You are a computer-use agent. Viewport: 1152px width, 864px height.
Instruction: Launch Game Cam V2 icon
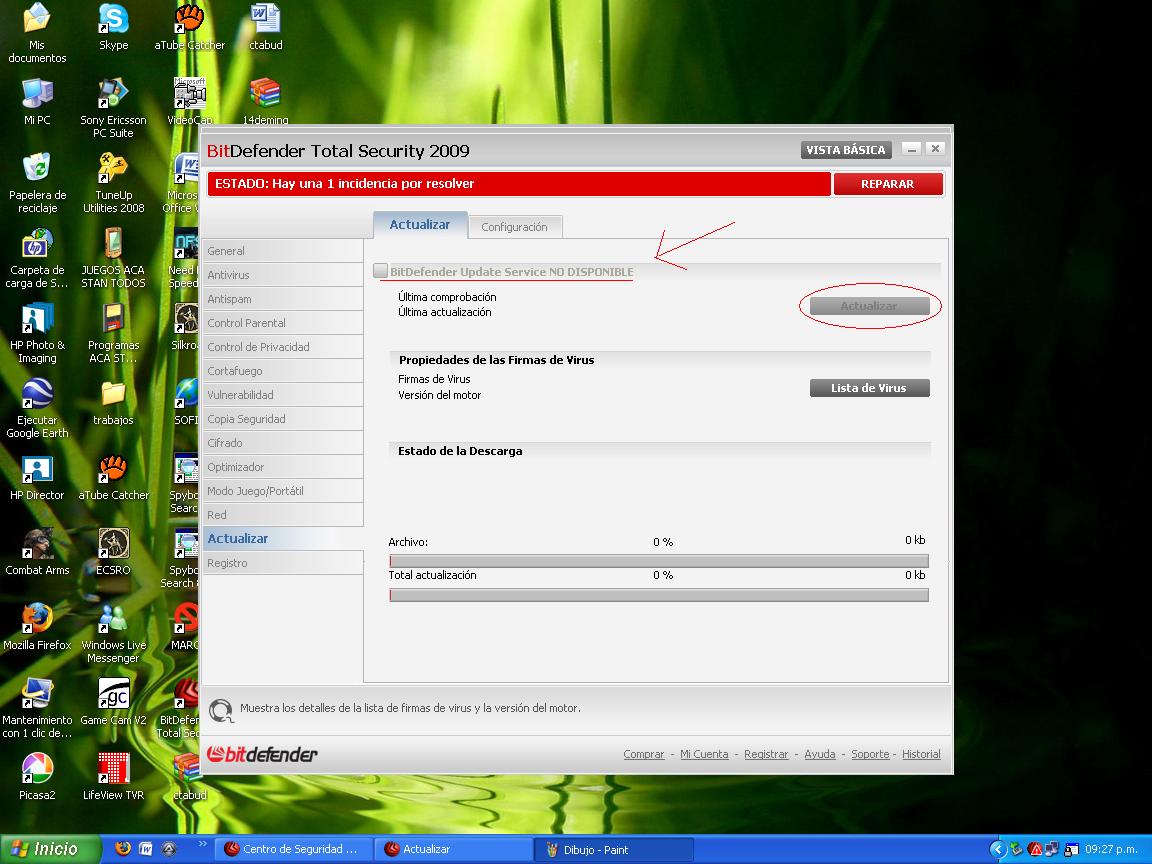tap(113, 702)
